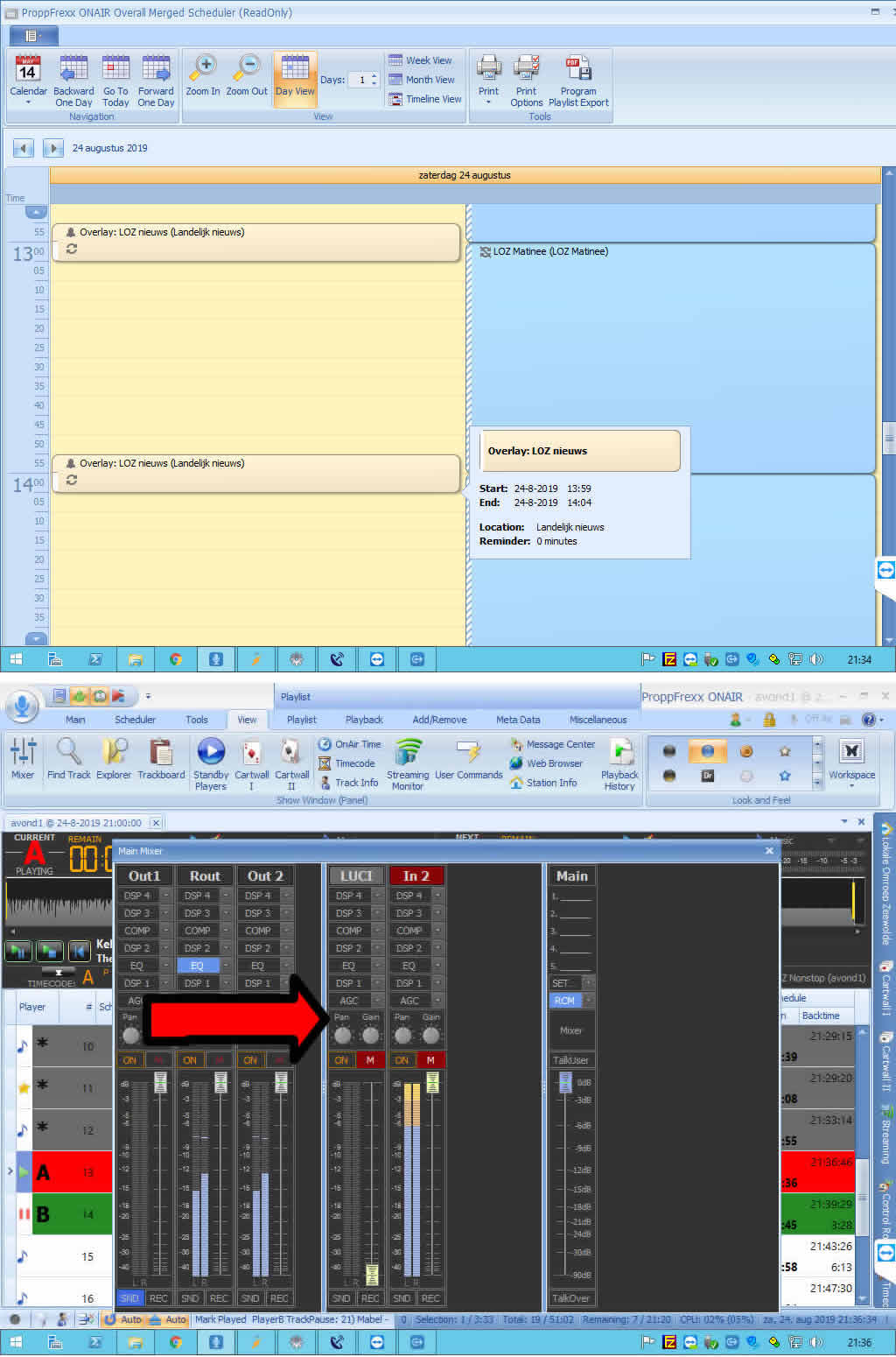Go to next day arrow beside date
The image size is (896, 1357).
click(x=53, y=148)
